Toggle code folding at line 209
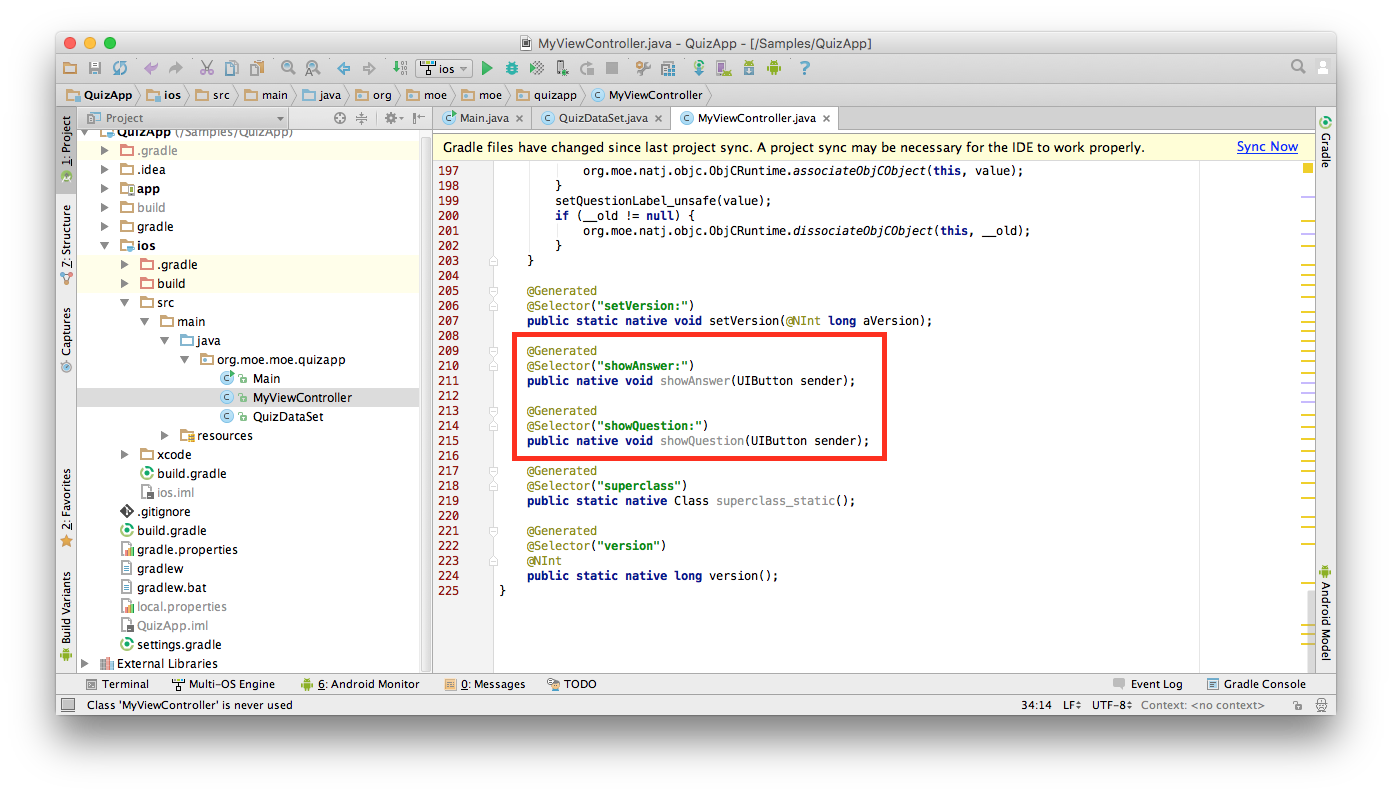The image size is (1392, 795). point(493,351)
